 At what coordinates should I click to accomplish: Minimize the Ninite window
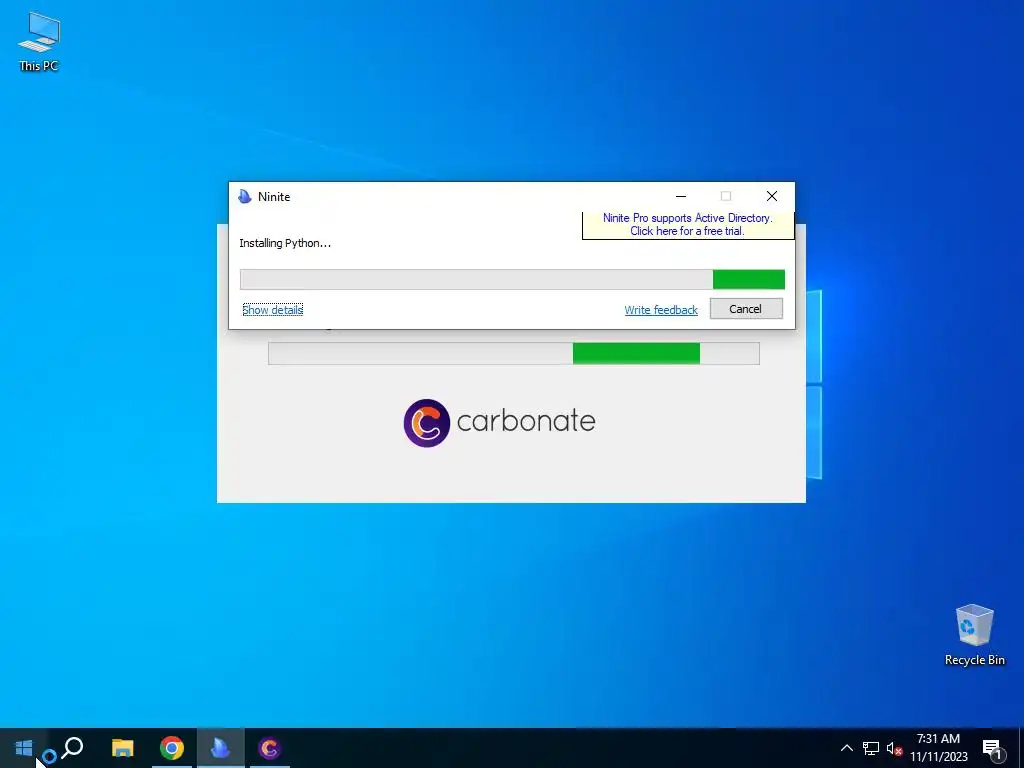[x=680, y=196]
